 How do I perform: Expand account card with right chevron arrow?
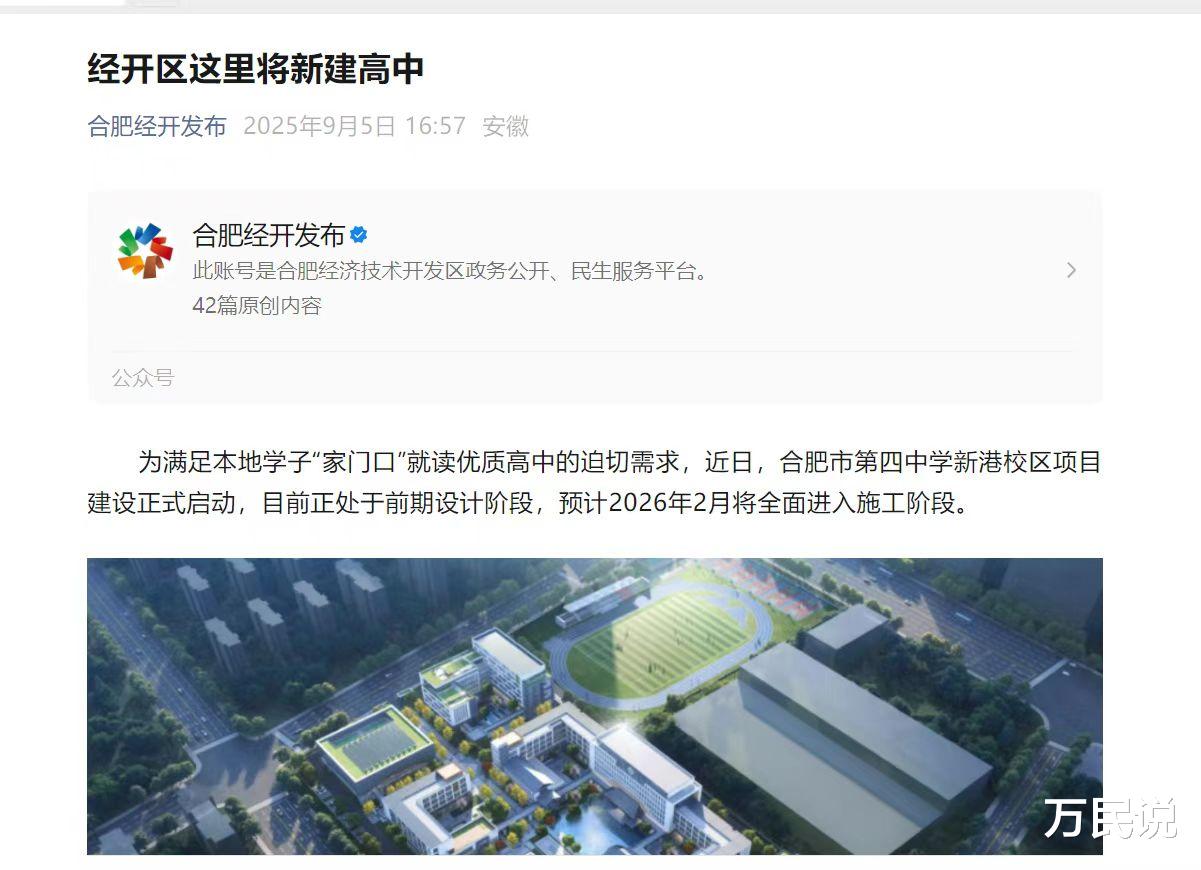(1071, 270)
